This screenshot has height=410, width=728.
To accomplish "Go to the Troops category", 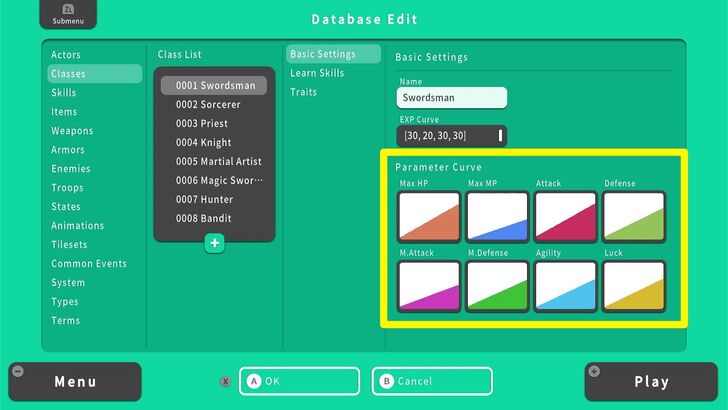I will pos(67,188).
